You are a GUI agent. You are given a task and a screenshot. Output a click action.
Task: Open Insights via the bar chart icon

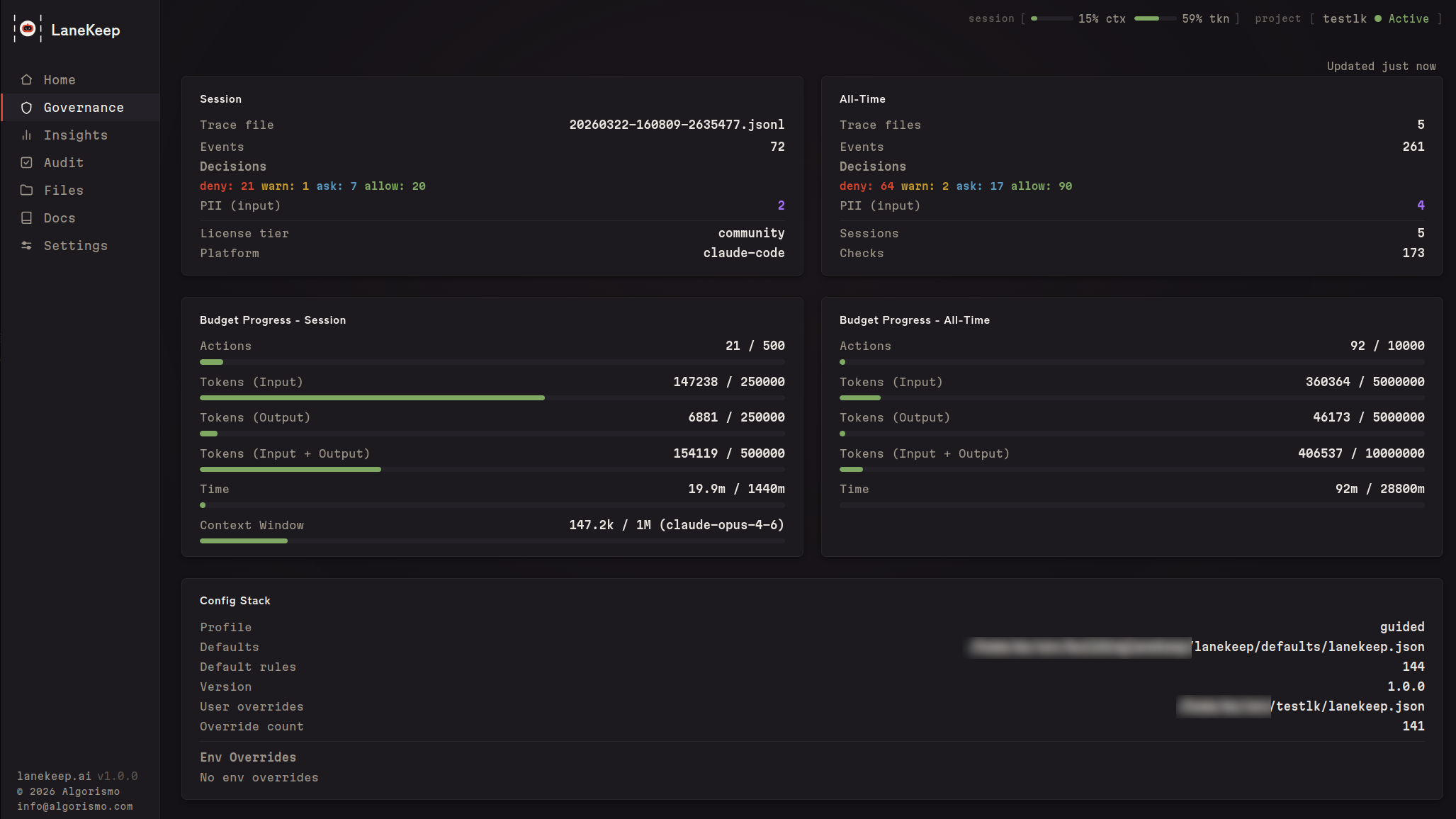pyautogui.click(x=26, y=135)
